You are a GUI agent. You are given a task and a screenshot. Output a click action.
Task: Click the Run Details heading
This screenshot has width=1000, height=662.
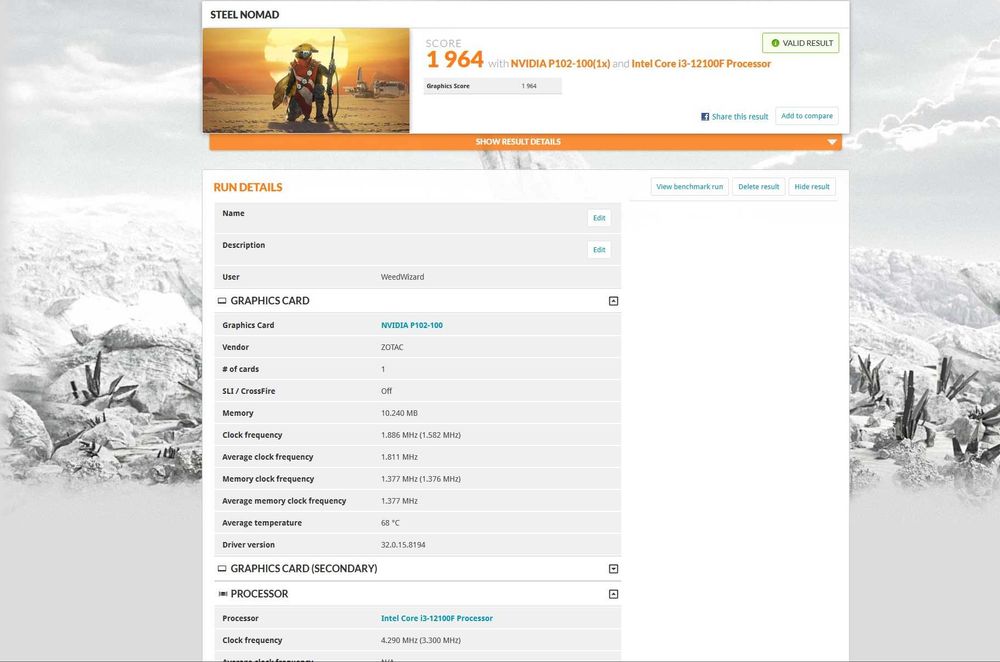248,188
